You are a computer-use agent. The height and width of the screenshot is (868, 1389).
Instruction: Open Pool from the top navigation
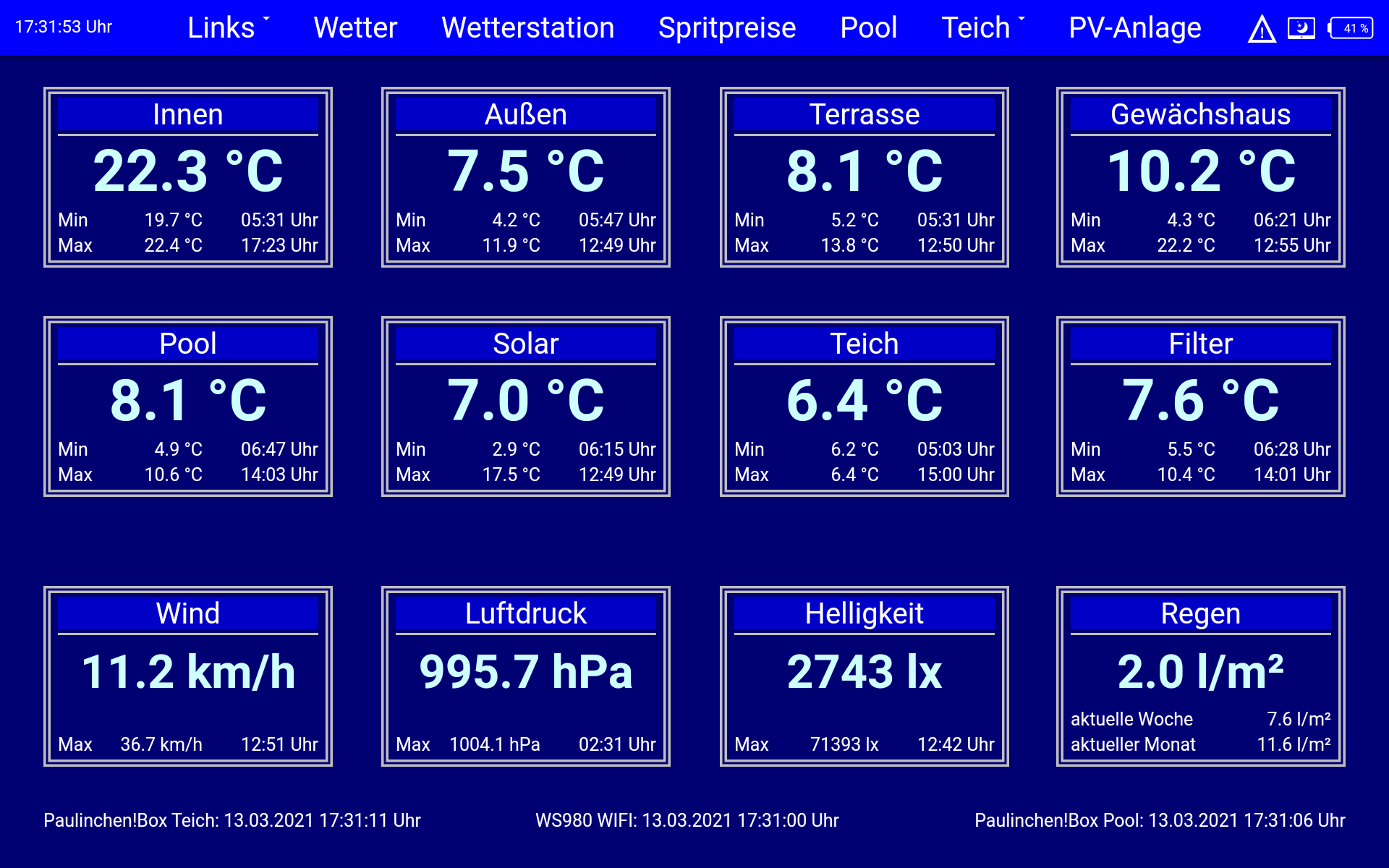[x=868, y=27]
